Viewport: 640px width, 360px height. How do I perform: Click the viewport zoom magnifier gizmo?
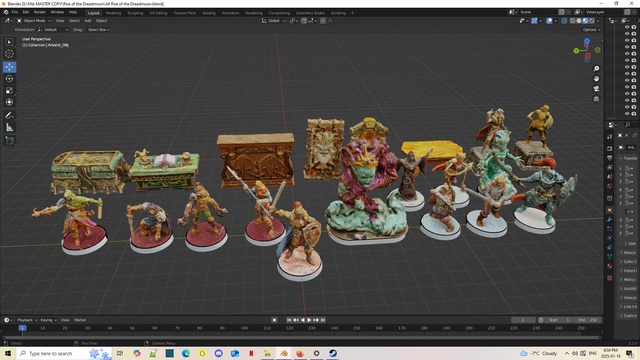coord(596,68)
